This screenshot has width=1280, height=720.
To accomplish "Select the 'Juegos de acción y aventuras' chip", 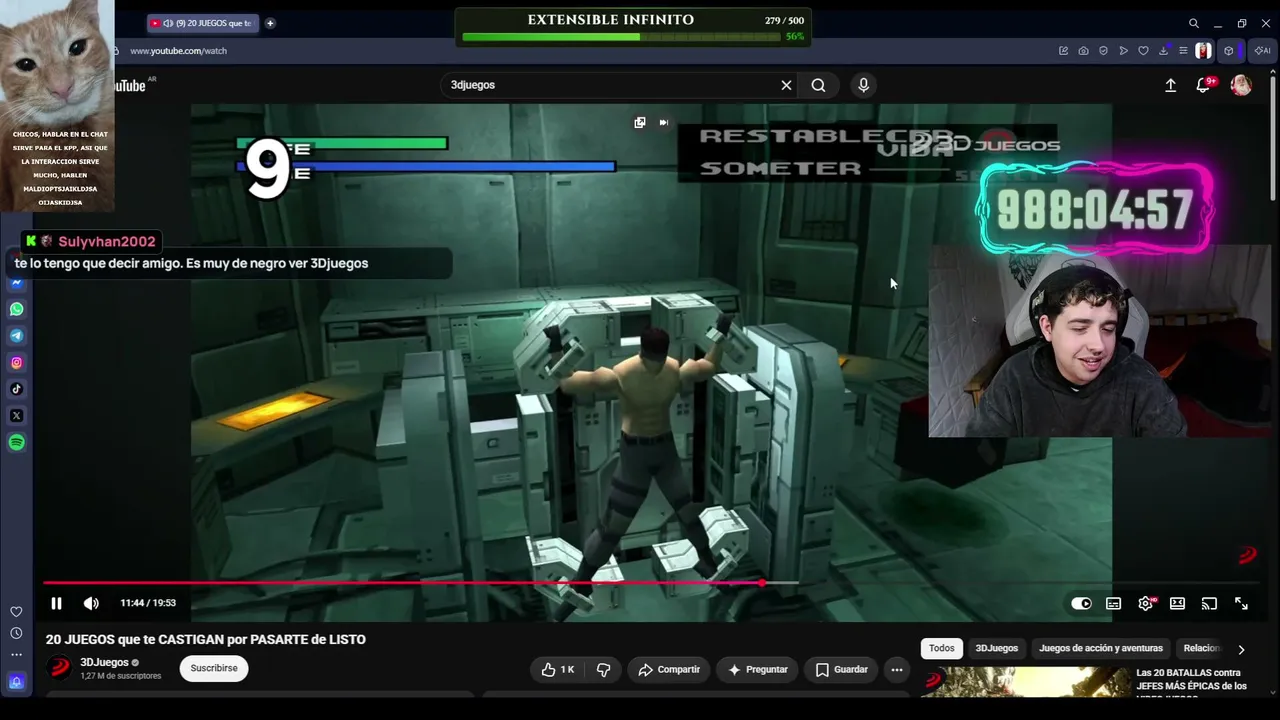I will 1101,648.
